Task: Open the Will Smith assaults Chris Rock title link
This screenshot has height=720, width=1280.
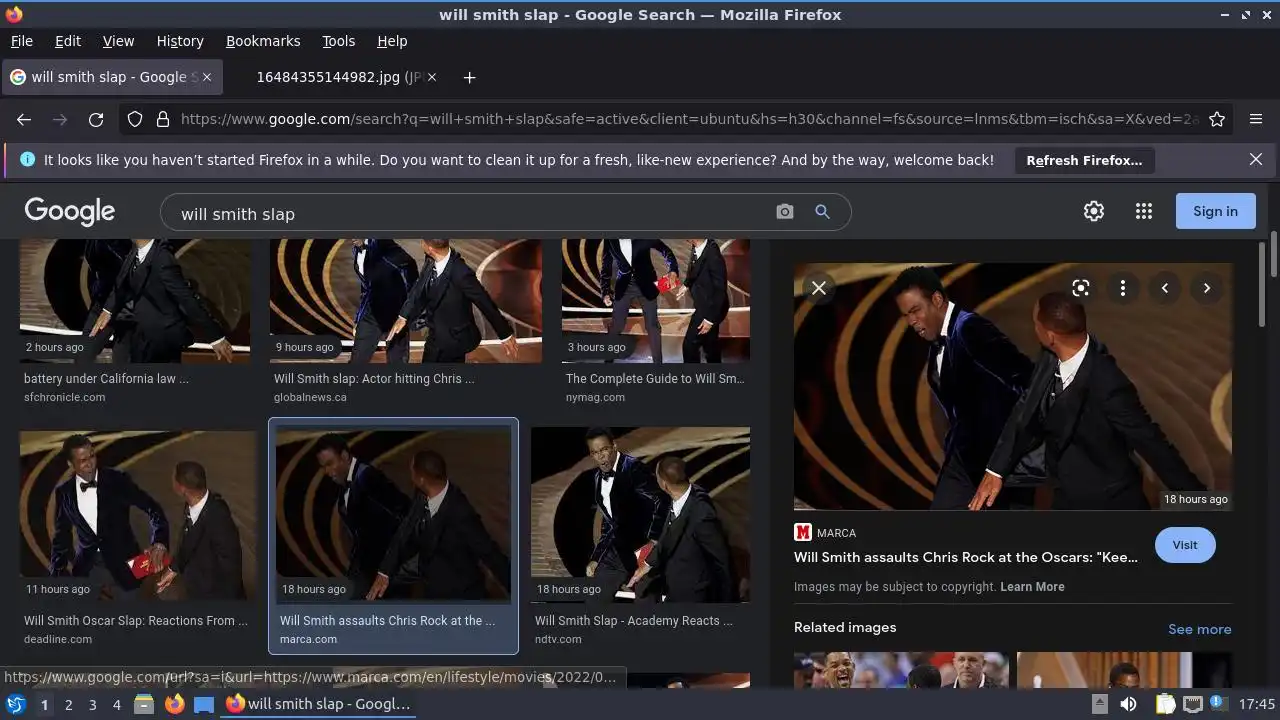Action: 966,557
